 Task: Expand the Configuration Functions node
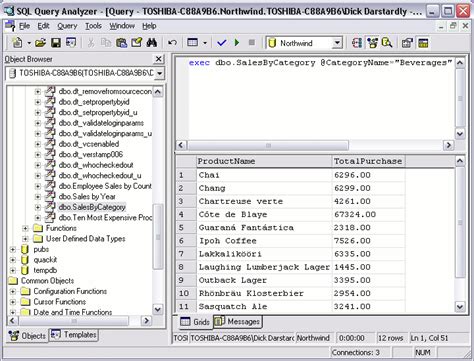click(x=13, y=291)
